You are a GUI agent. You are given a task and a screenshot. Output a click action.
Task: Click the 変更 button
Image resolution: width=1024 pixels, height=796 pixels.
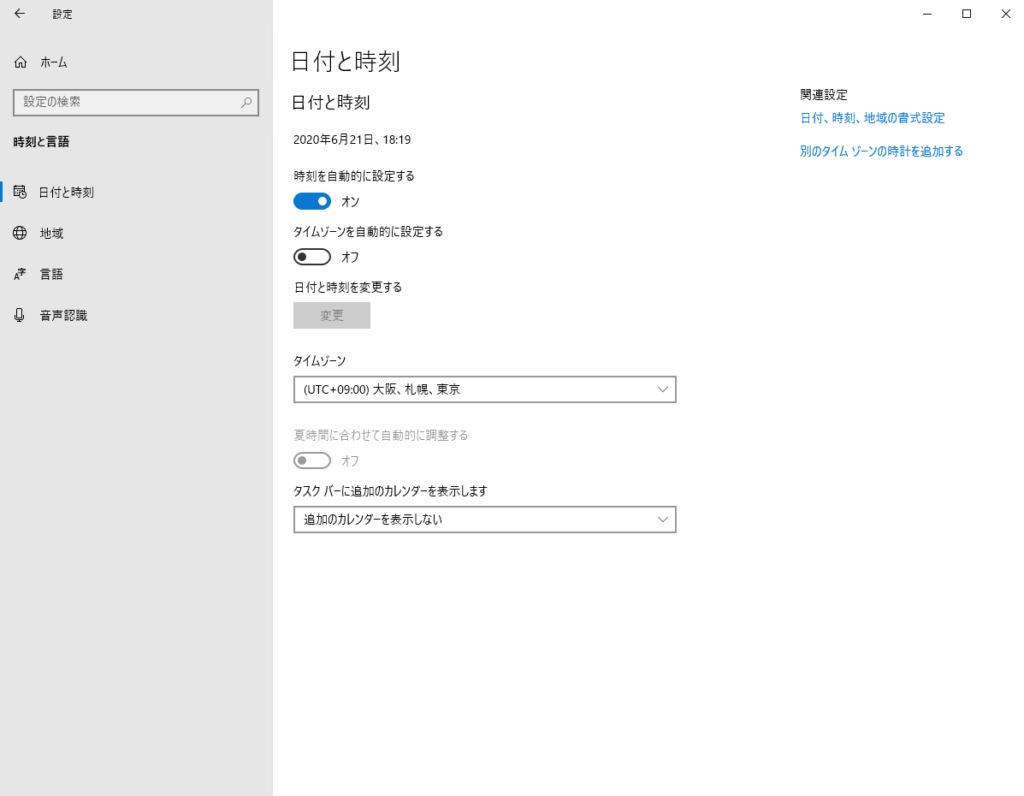[332, 315]
